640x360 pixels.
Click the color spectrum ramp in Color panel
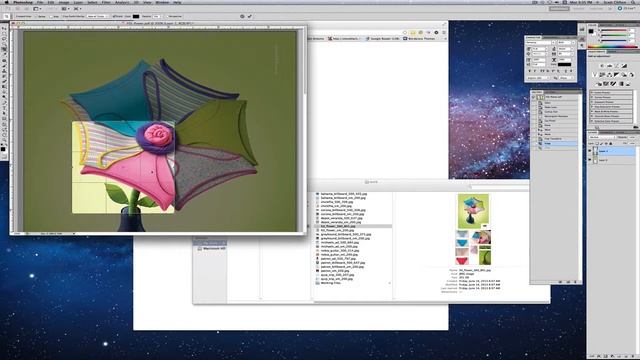coord(613,47)
